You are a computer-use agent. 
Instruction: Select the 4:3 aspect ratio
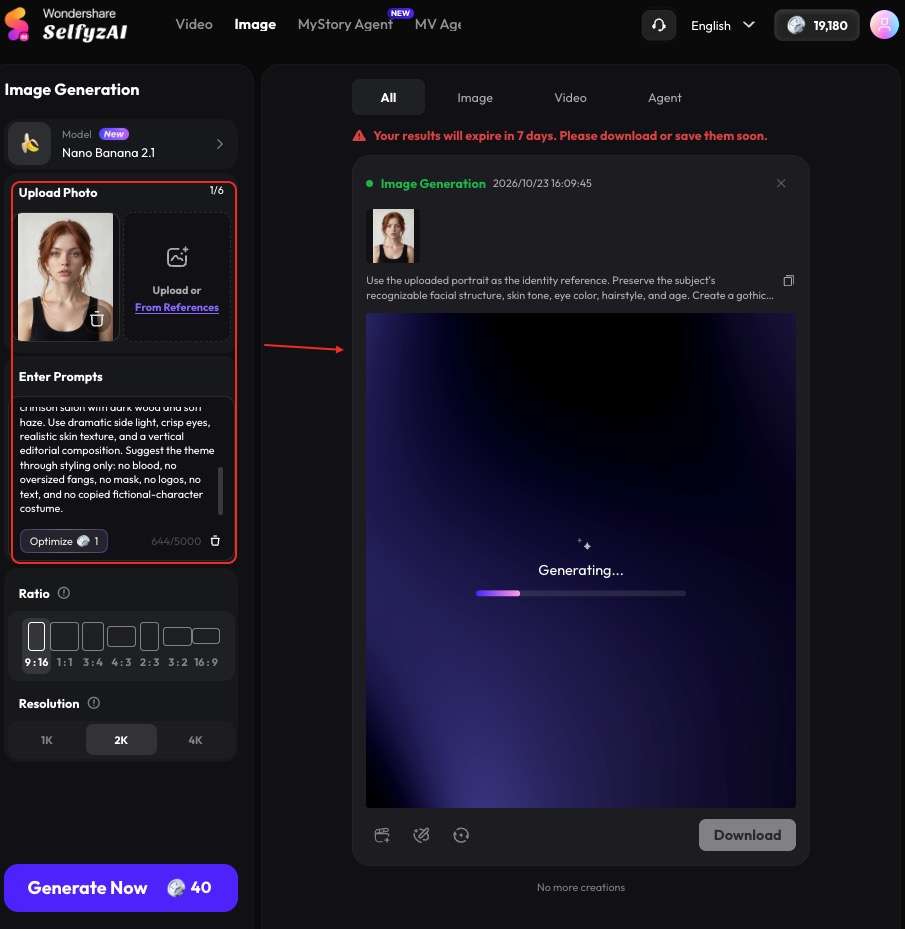pos(121,645)
